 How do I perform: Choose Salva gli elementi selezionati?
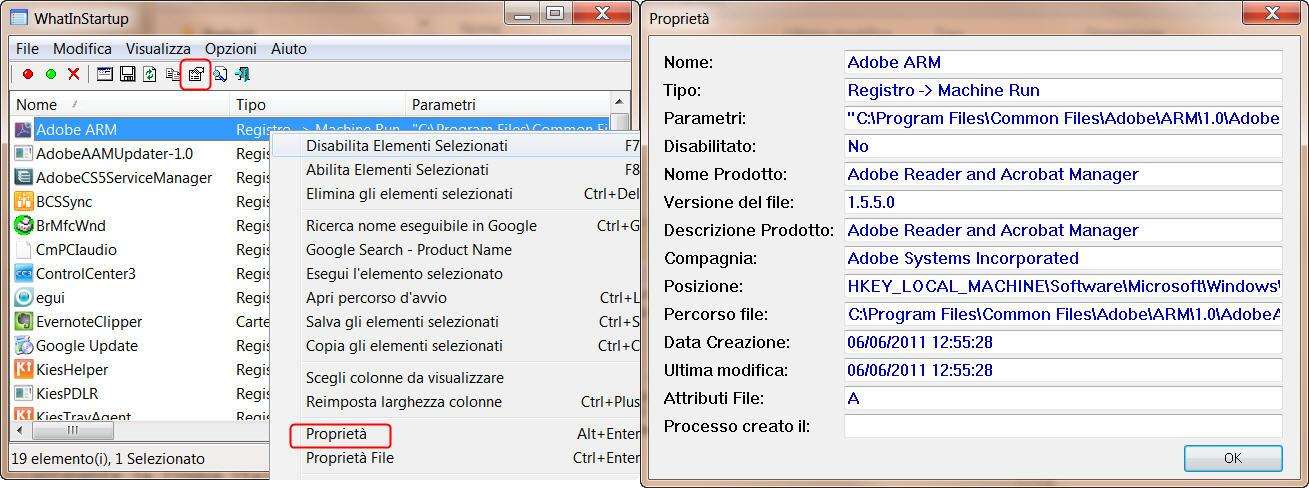click(x=458, y=321)
